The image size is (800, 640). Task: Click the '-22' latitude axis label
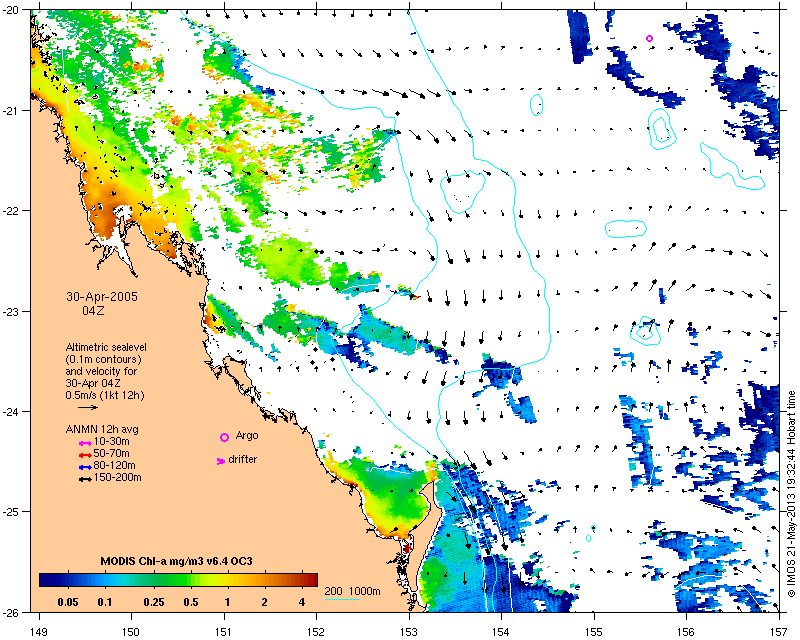point(12,211)
